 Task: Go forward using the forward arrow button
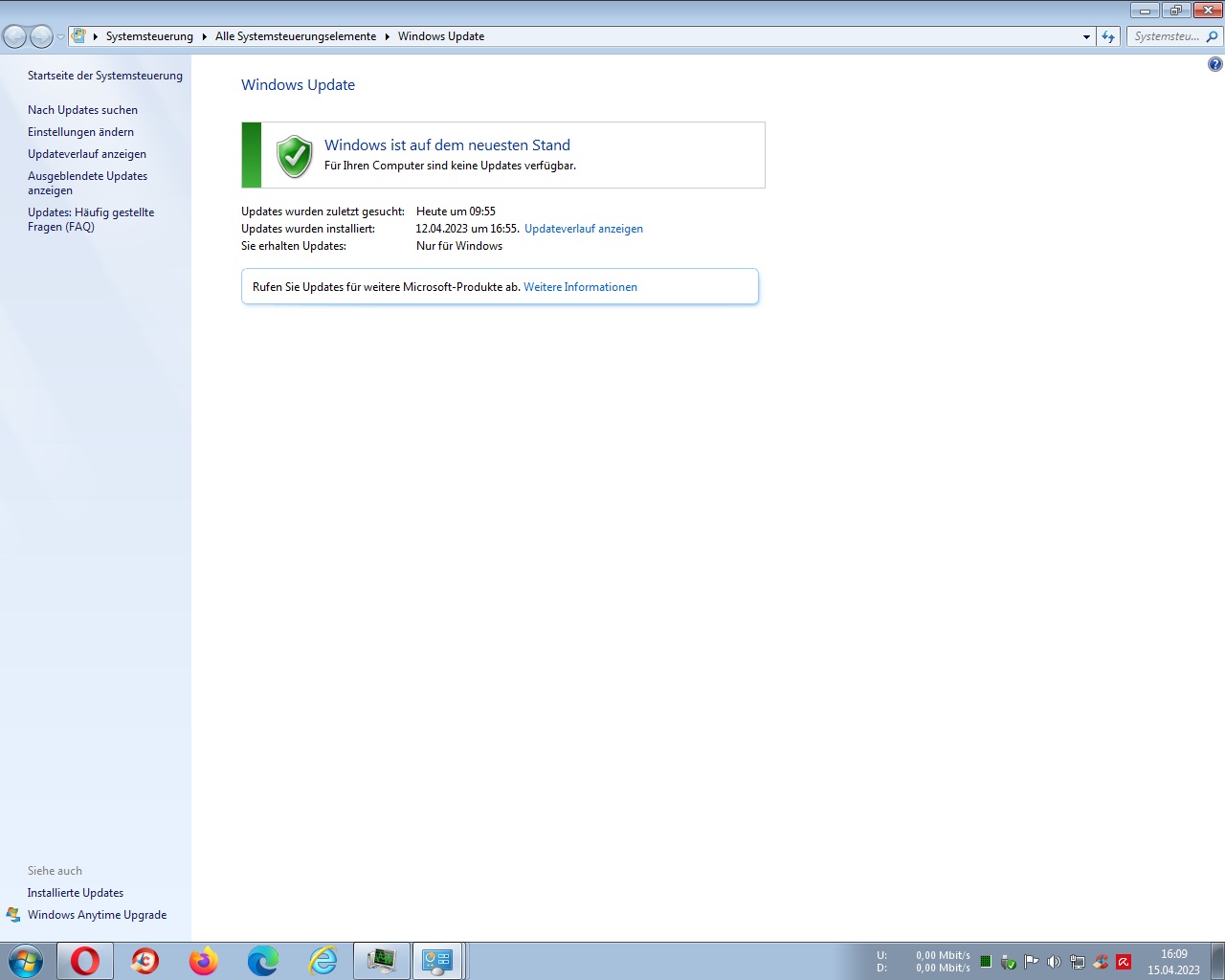click(41, 36)
